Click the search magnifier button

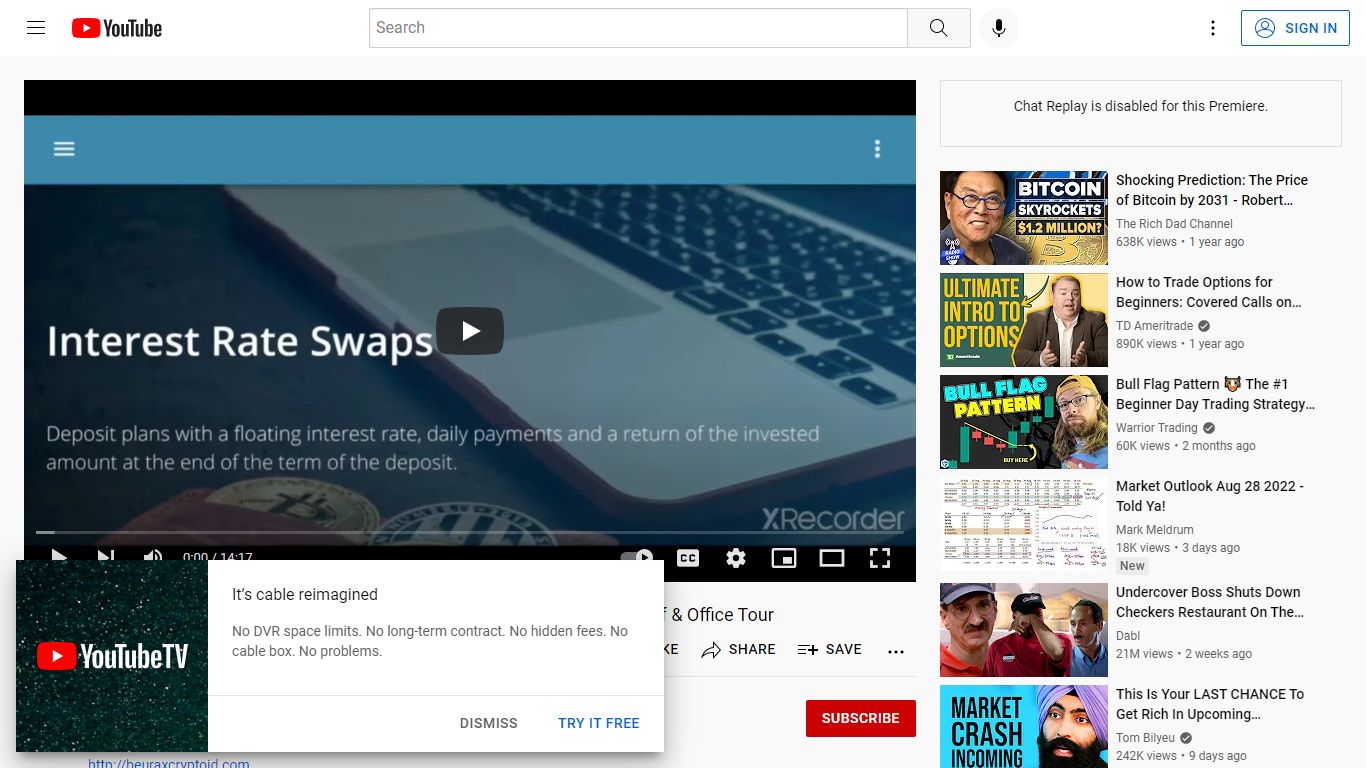tap(938, 28)
